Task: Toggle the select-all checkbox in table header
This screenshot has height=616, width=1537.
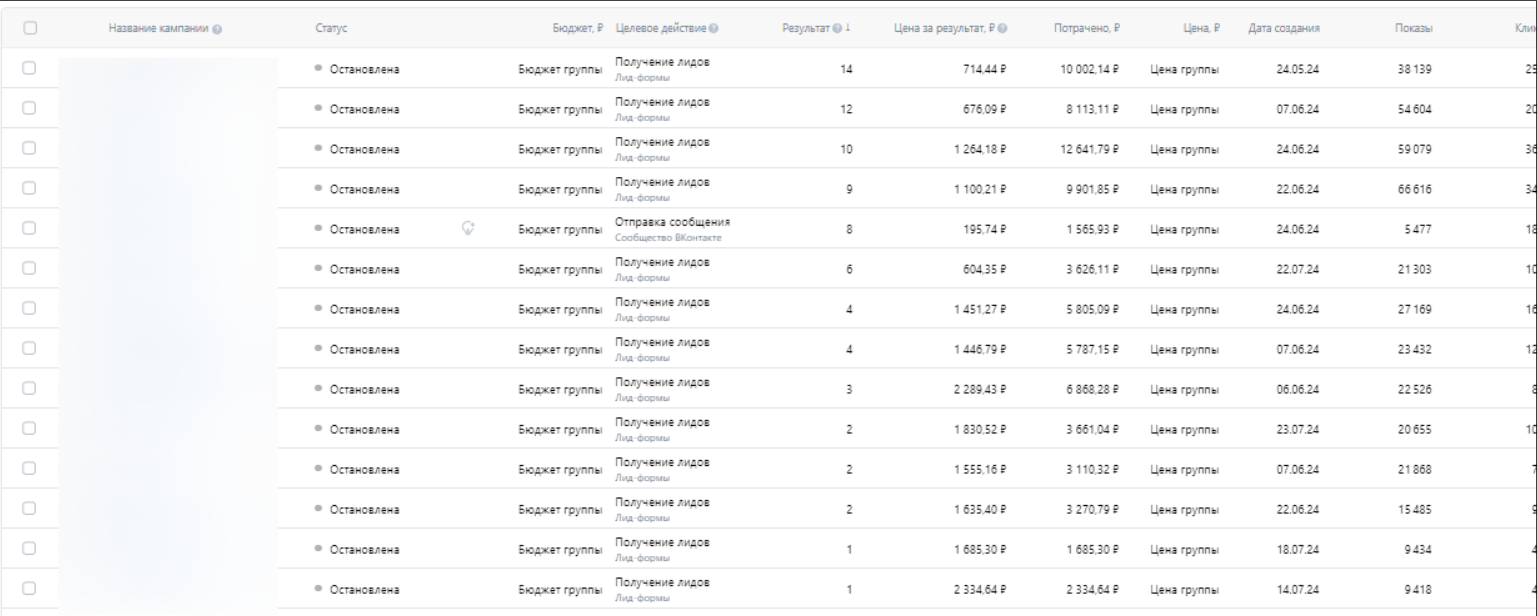Action: (29, 29)
